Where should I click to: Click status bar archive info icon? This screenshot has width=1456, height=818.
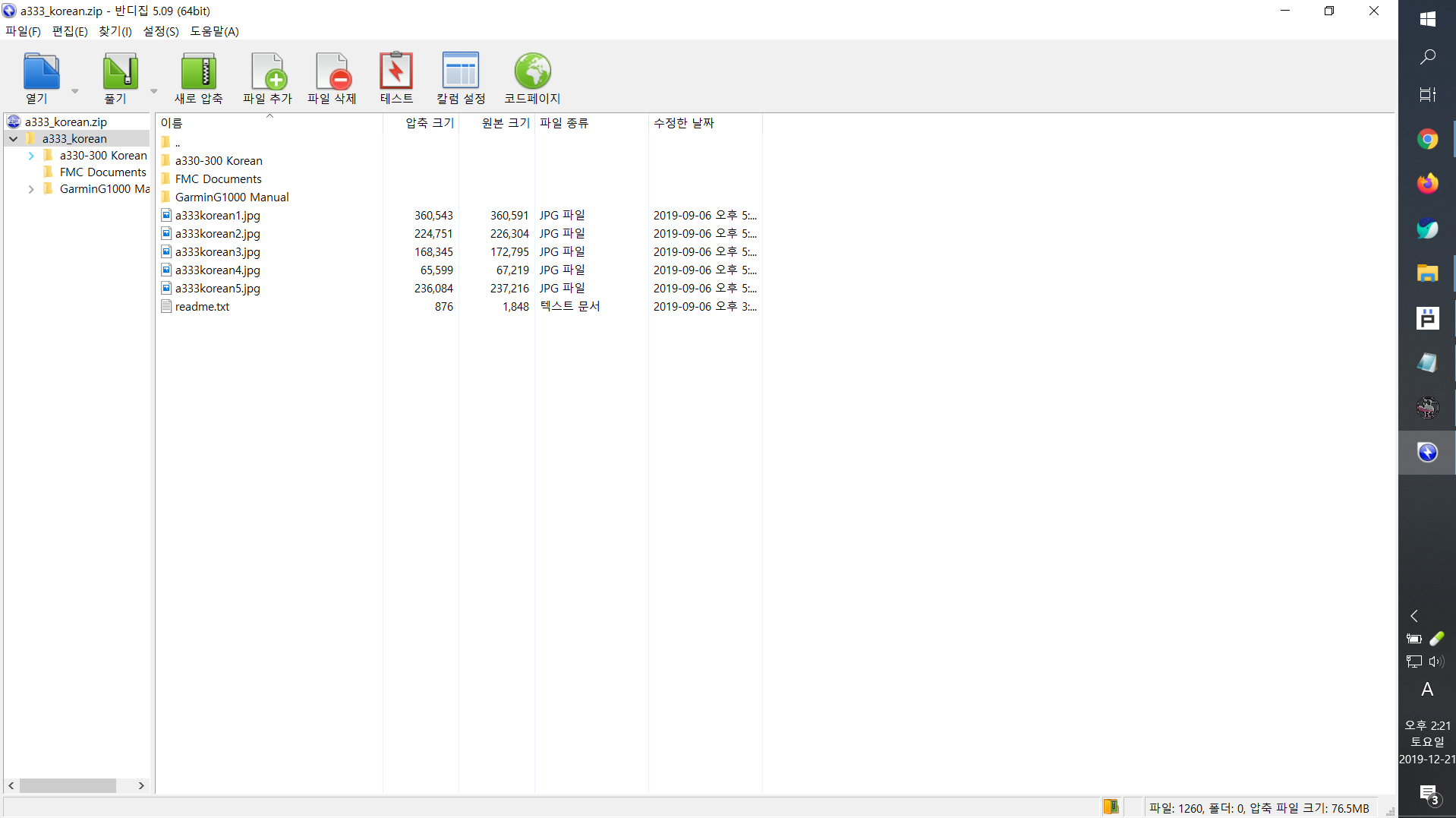pos(1111,807)
